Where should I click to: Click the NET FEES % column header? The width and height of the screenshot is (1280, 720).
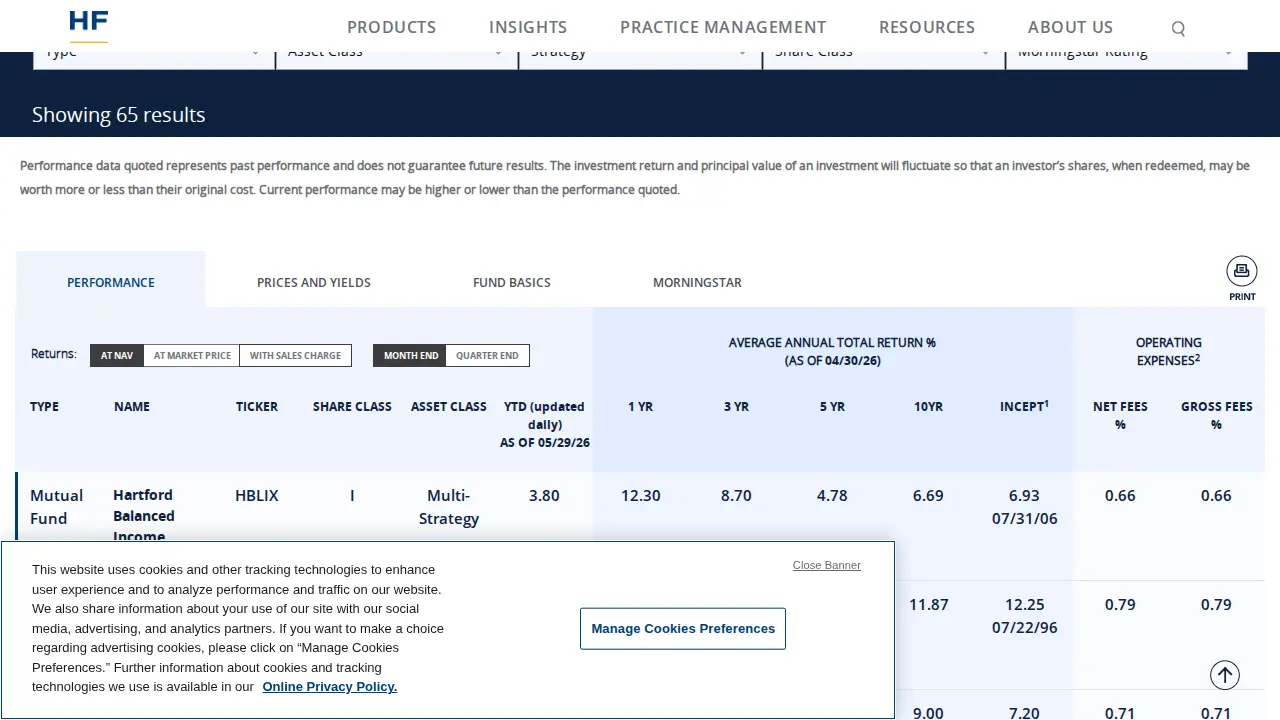(1120, 415)
